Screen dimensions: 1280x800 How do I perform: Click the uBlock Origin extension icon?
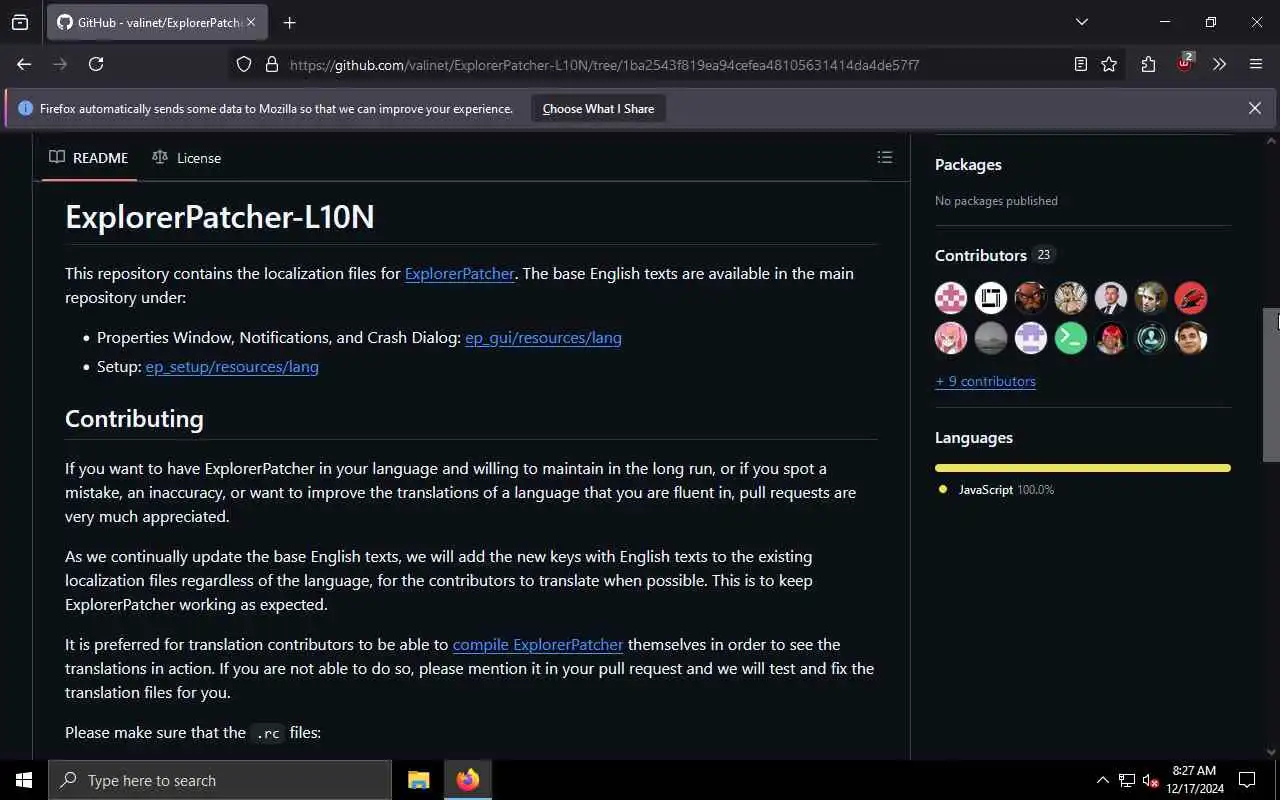click(x=1185, y=63)
